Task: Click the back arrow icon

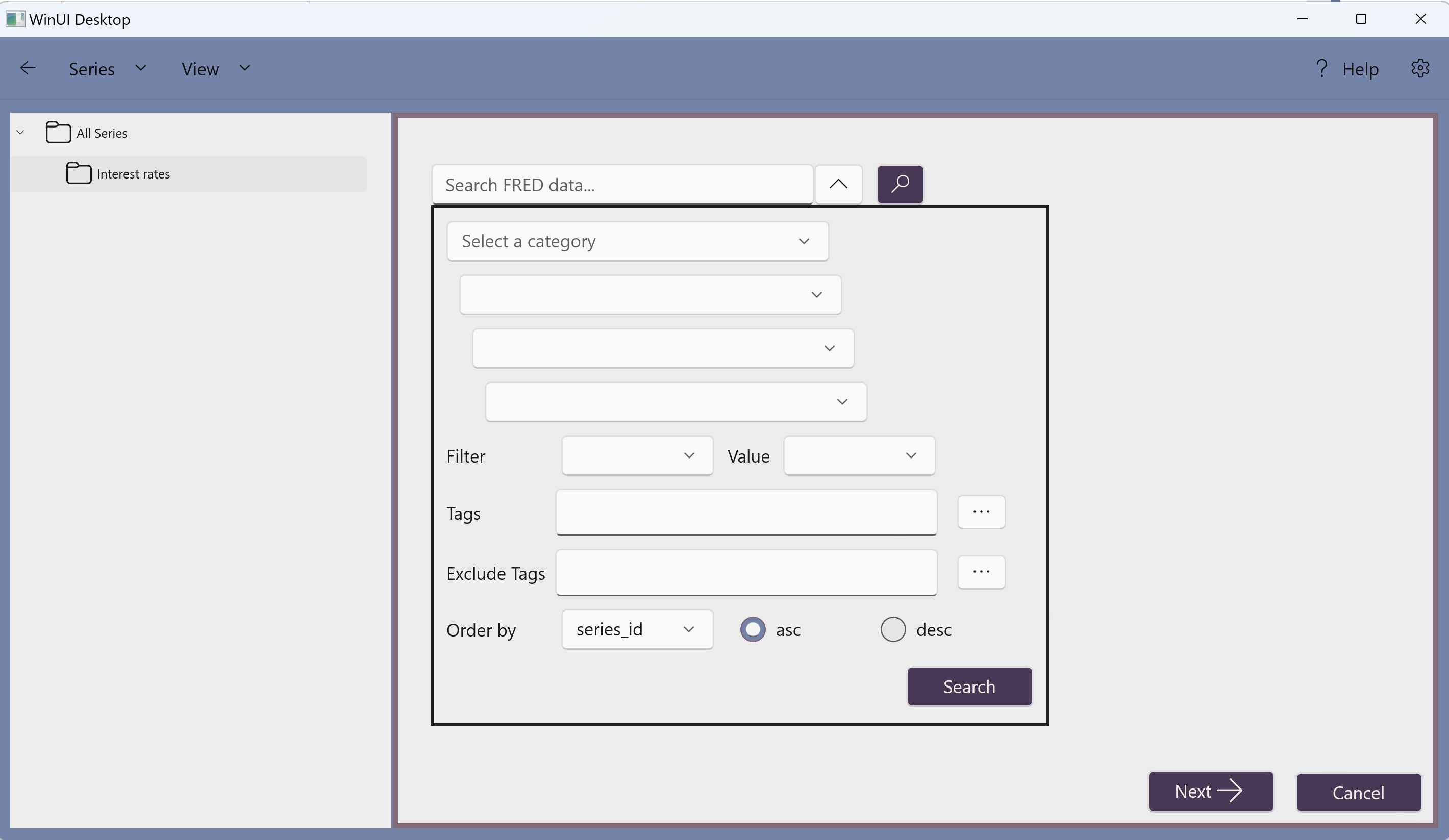Action: 28,68
